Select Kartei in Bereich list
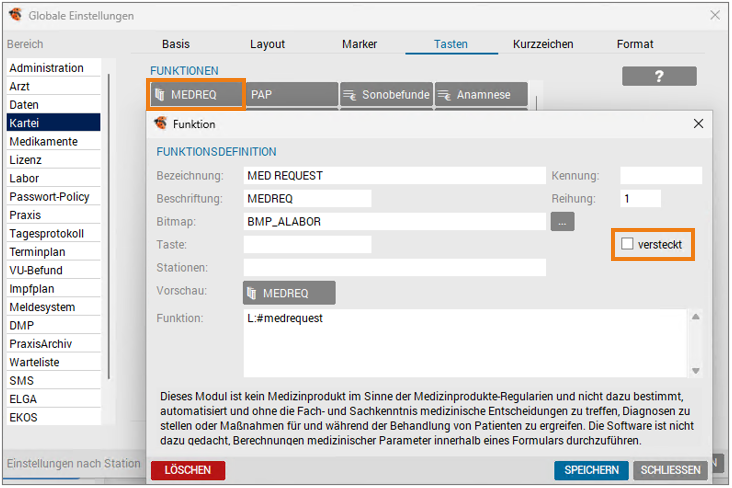 pyautogui.click(x=54, y=123)
